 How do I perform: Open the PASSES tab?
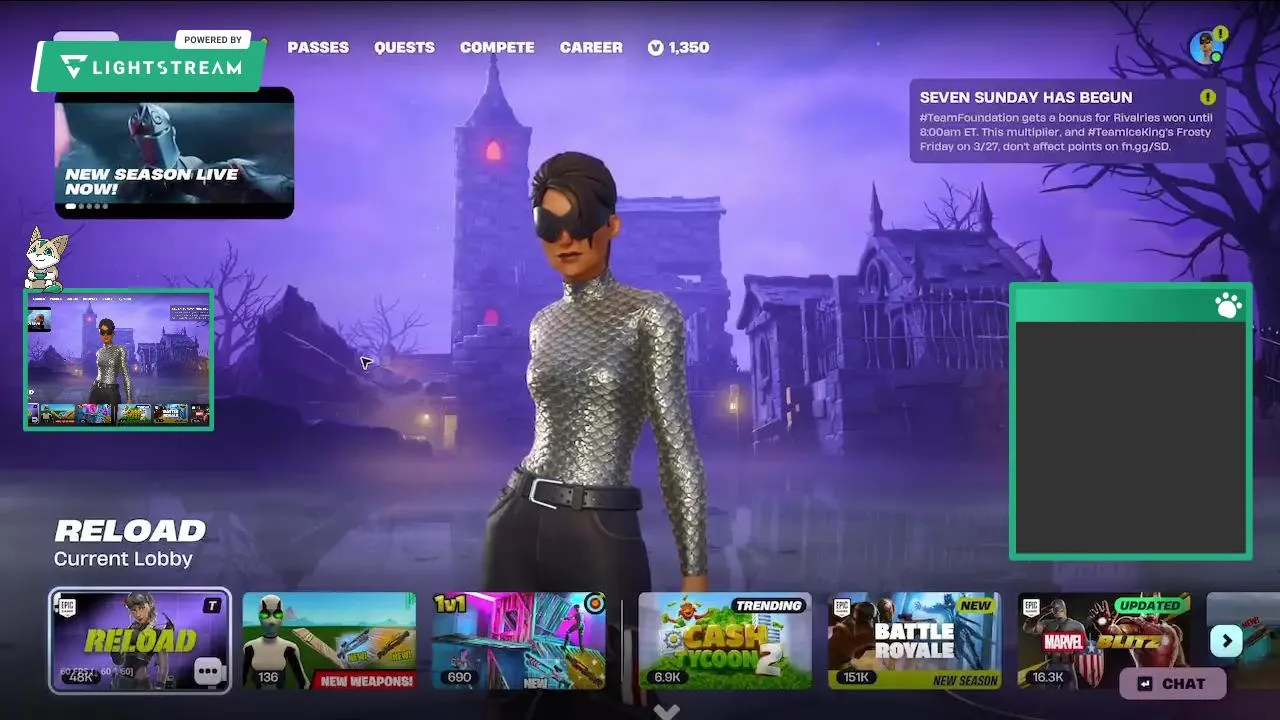318,47
